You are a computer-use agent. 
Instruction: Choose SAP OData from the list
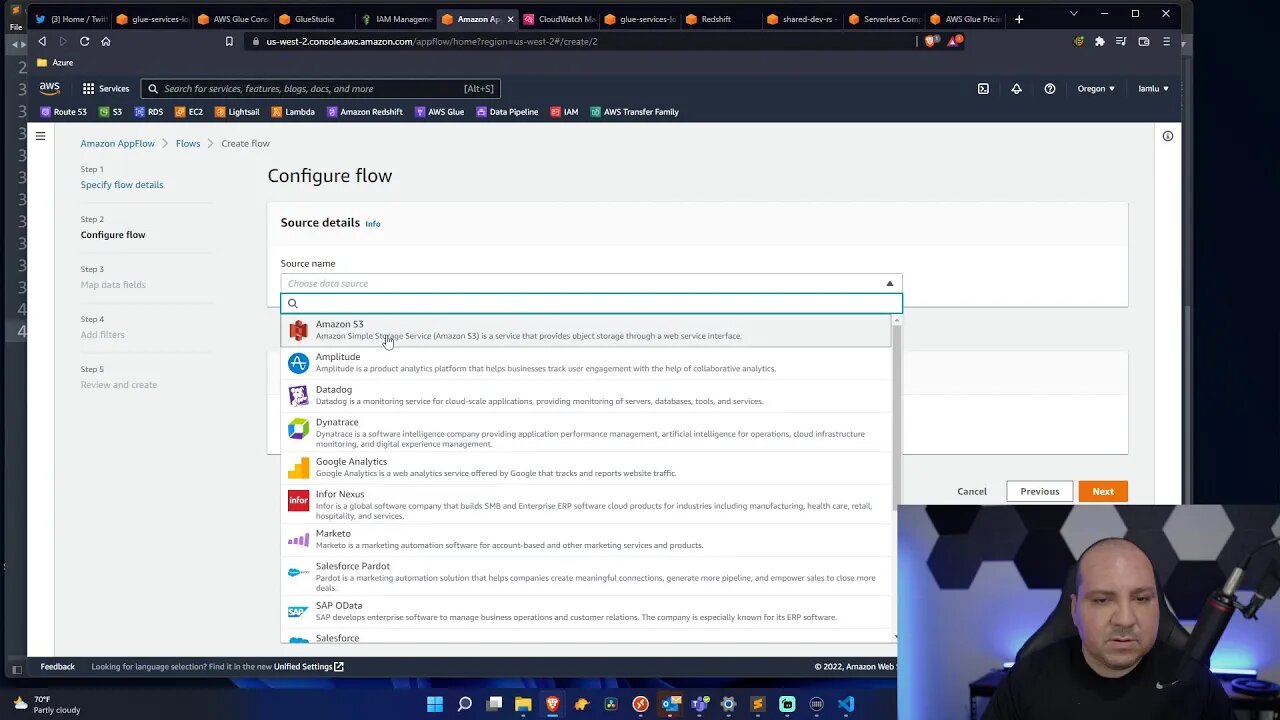586,611
